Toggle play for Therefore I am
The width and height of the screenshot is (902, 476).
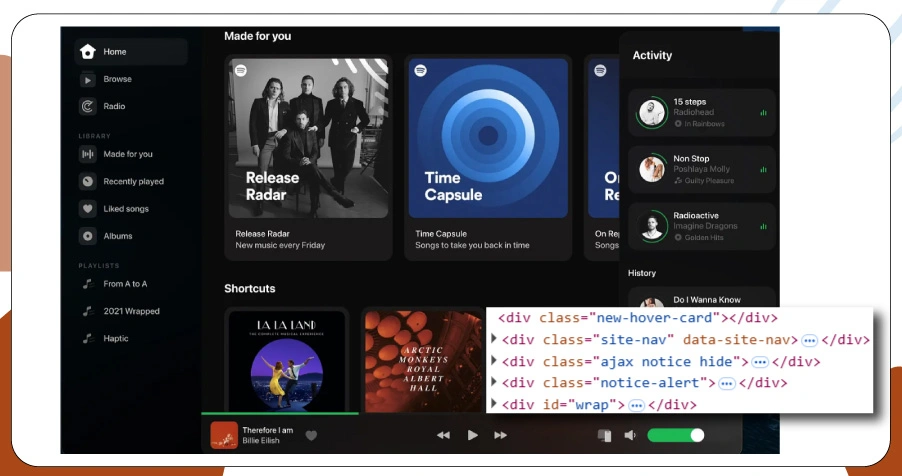click(472, 435)
